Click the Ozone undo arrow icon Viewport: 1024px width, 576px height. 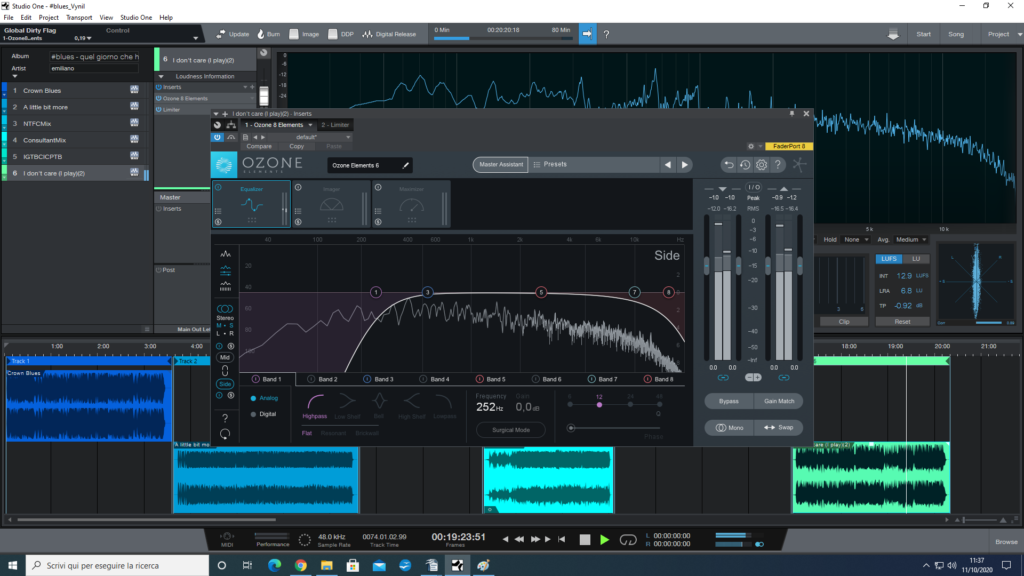pyautogui.click(x=728, y=165)
